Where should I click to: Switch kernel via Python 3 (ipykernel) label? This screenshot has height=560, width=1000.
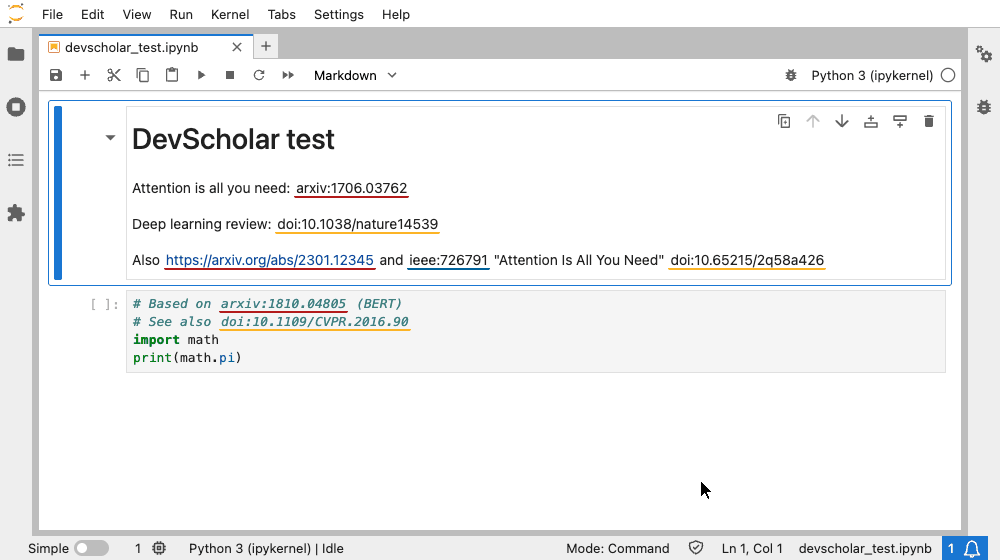pyautogui.click(x=872, y=75)
